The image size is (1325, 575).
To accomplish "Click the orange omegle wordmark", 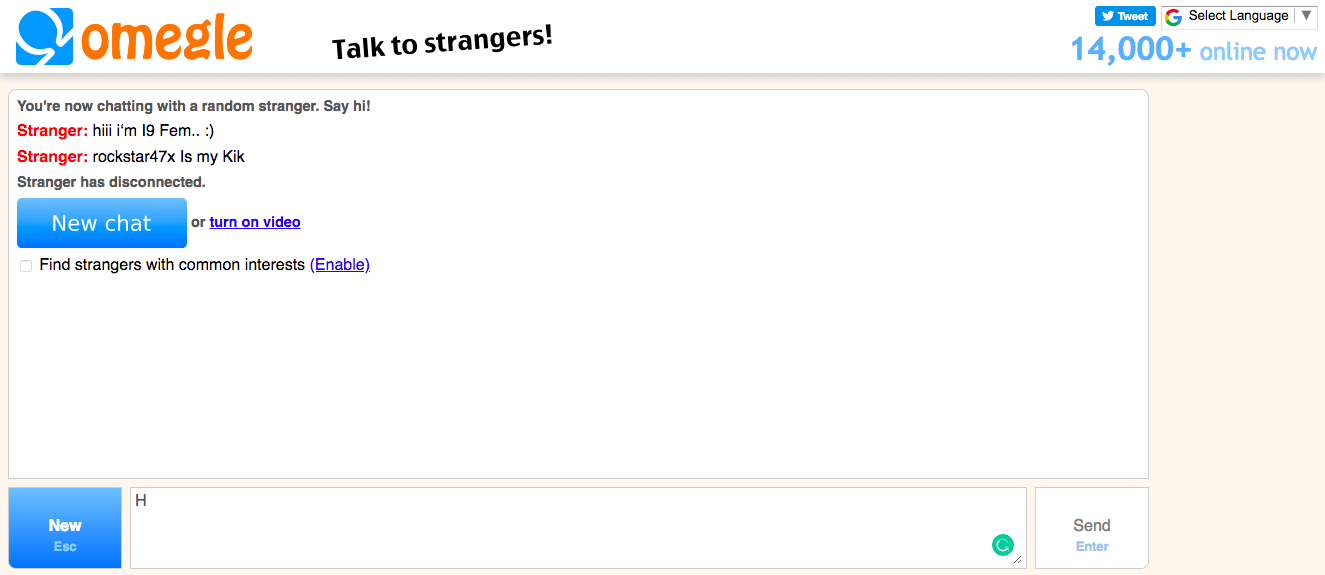I will (x=167, y=37).
